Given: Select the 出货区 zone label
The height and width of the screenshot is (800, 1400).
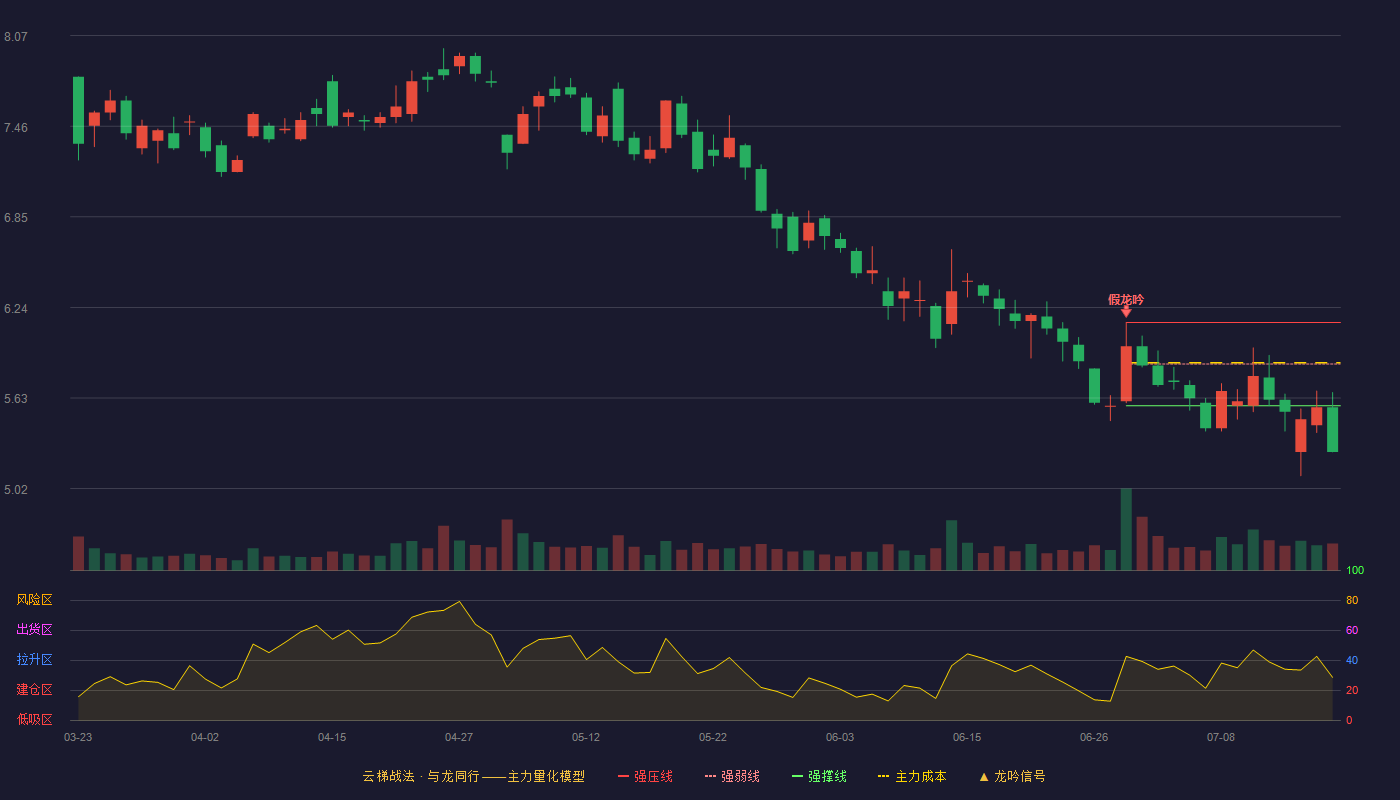Looking at the screenshot, I should pos(34,630).
